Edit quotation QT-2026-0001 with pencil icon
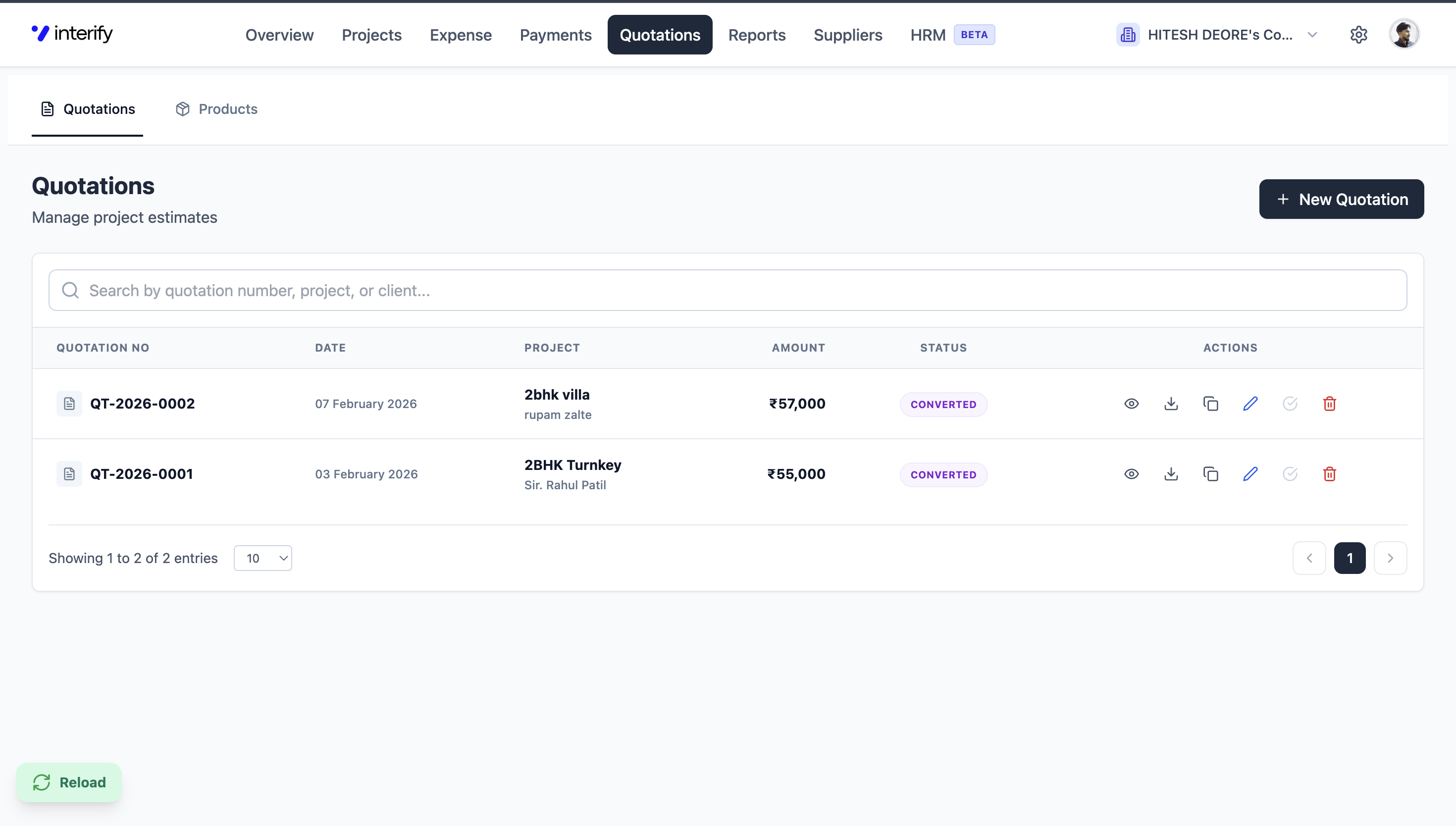 click(1250, 474)
